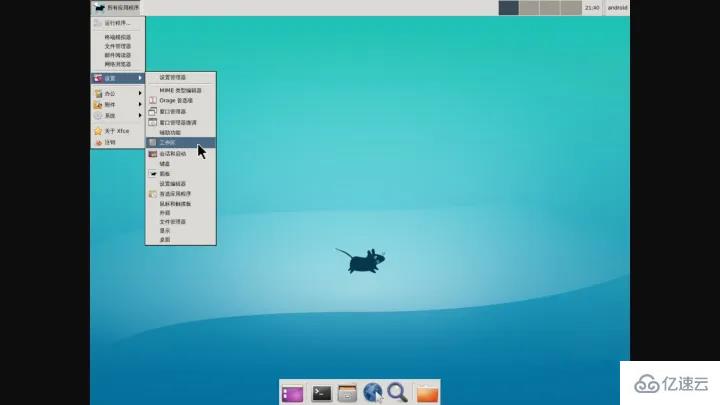Open Orage 首选项 from settings submenu
Viewport: 720px width, 405px height.
coord(178,100)
